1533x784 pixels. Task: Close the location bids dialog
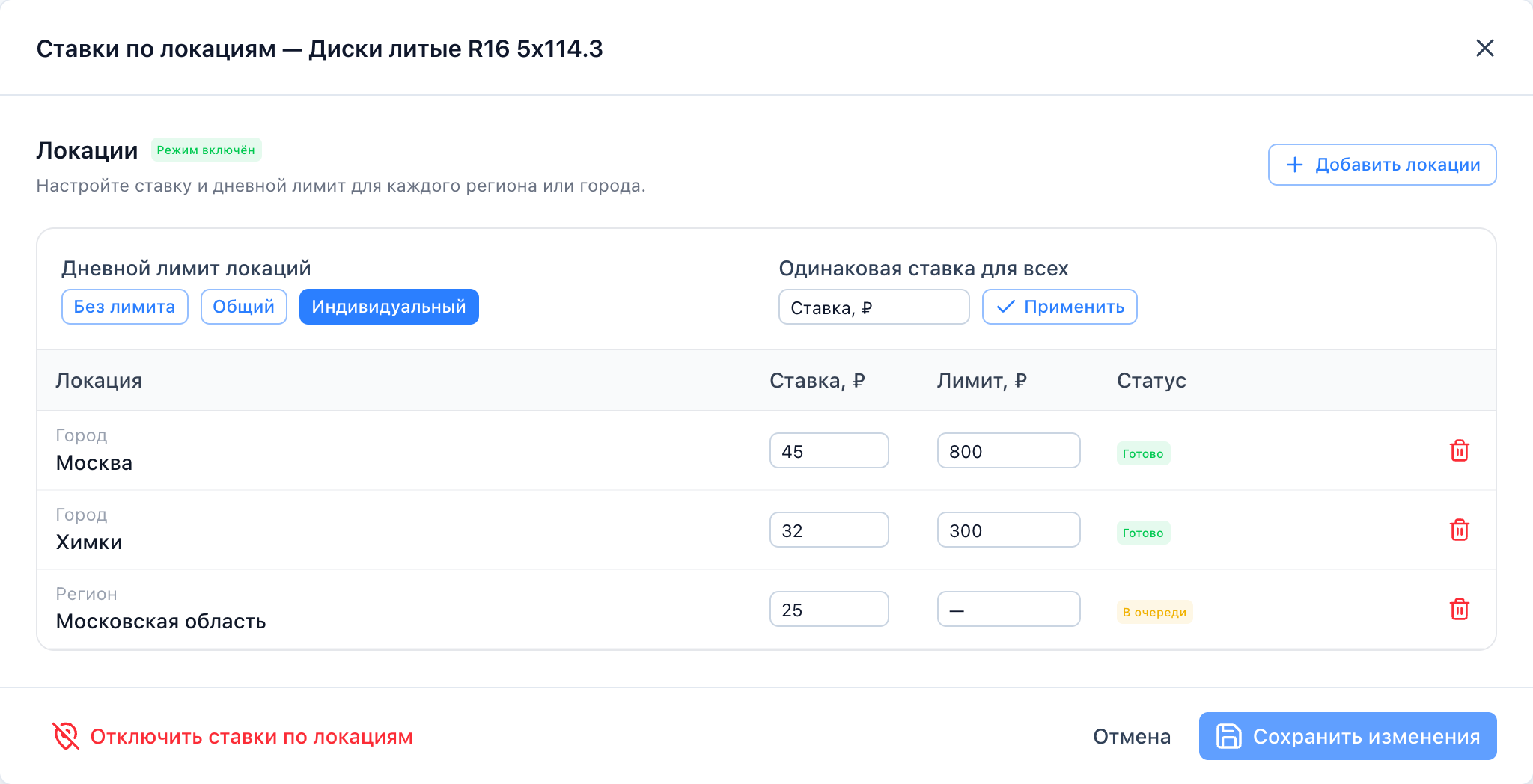(1484, 48)
